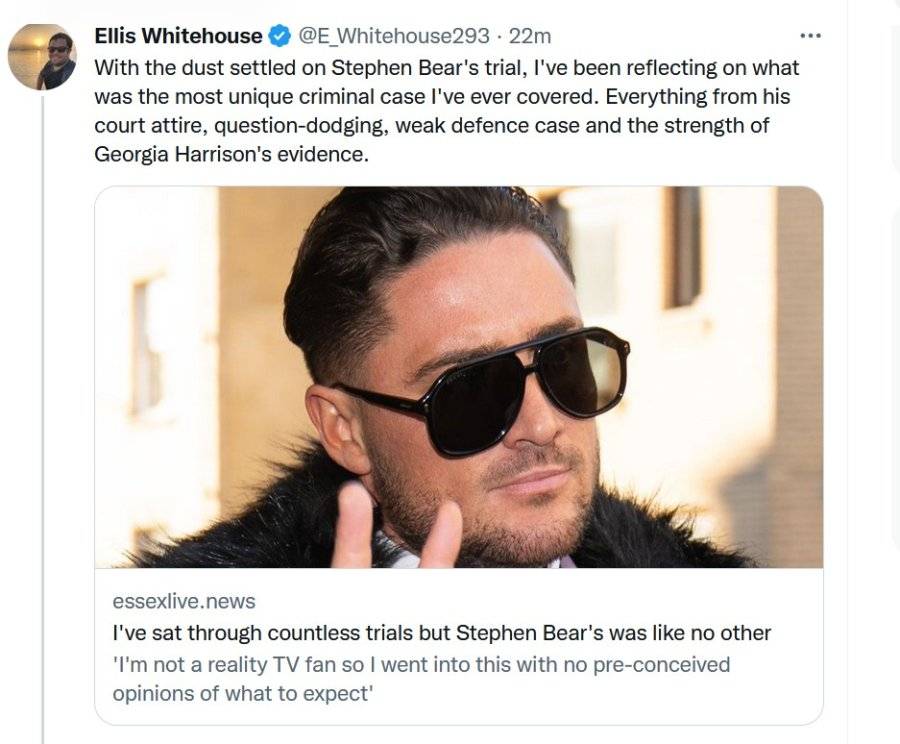Click the tweet line 'was the most unique criminal case'
This screenshot has height=744, width=900.
[442, 96]
